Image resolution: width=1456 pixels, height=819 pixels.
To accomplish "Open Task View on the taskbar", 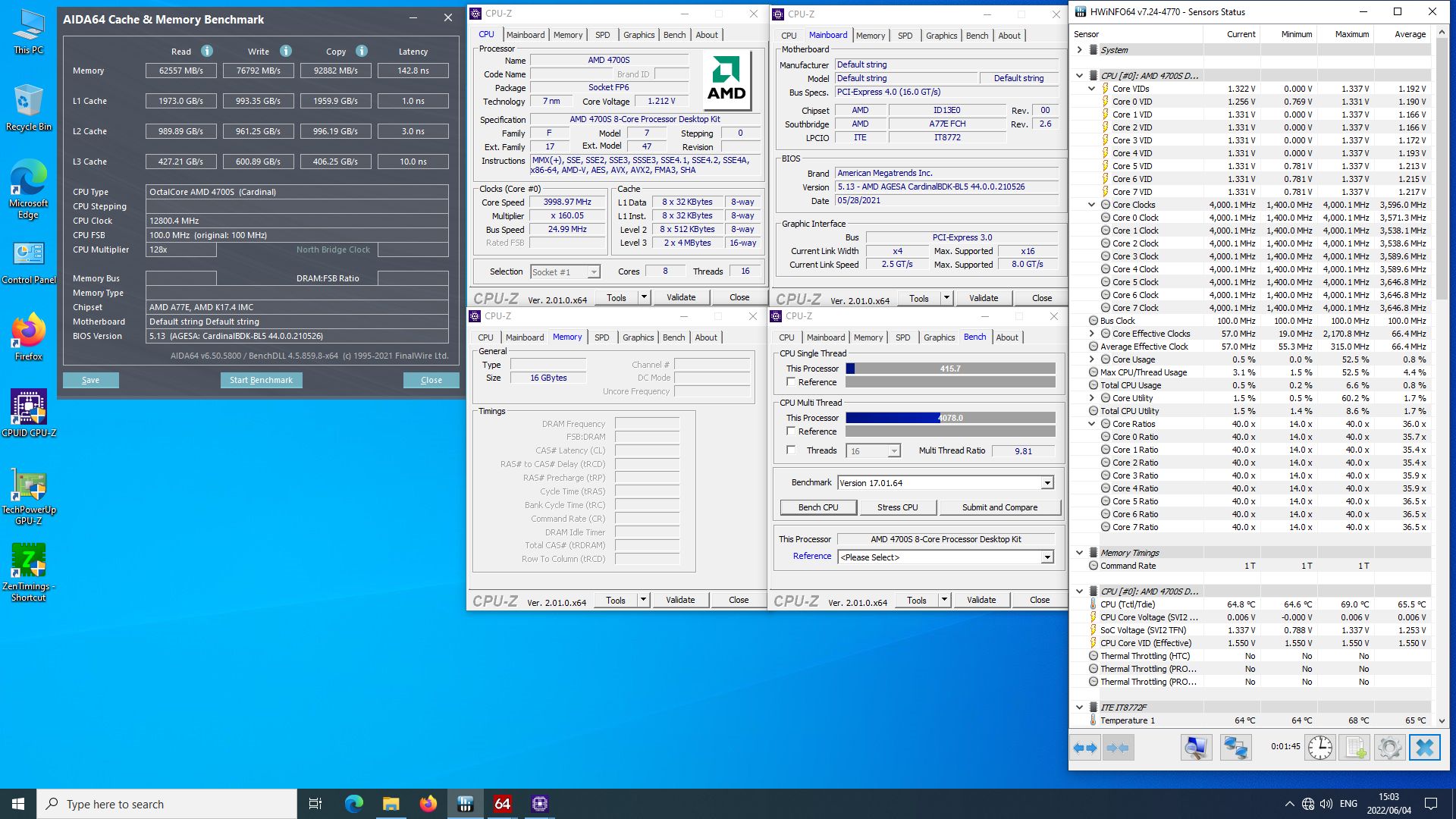I will (x=315, y=804).
